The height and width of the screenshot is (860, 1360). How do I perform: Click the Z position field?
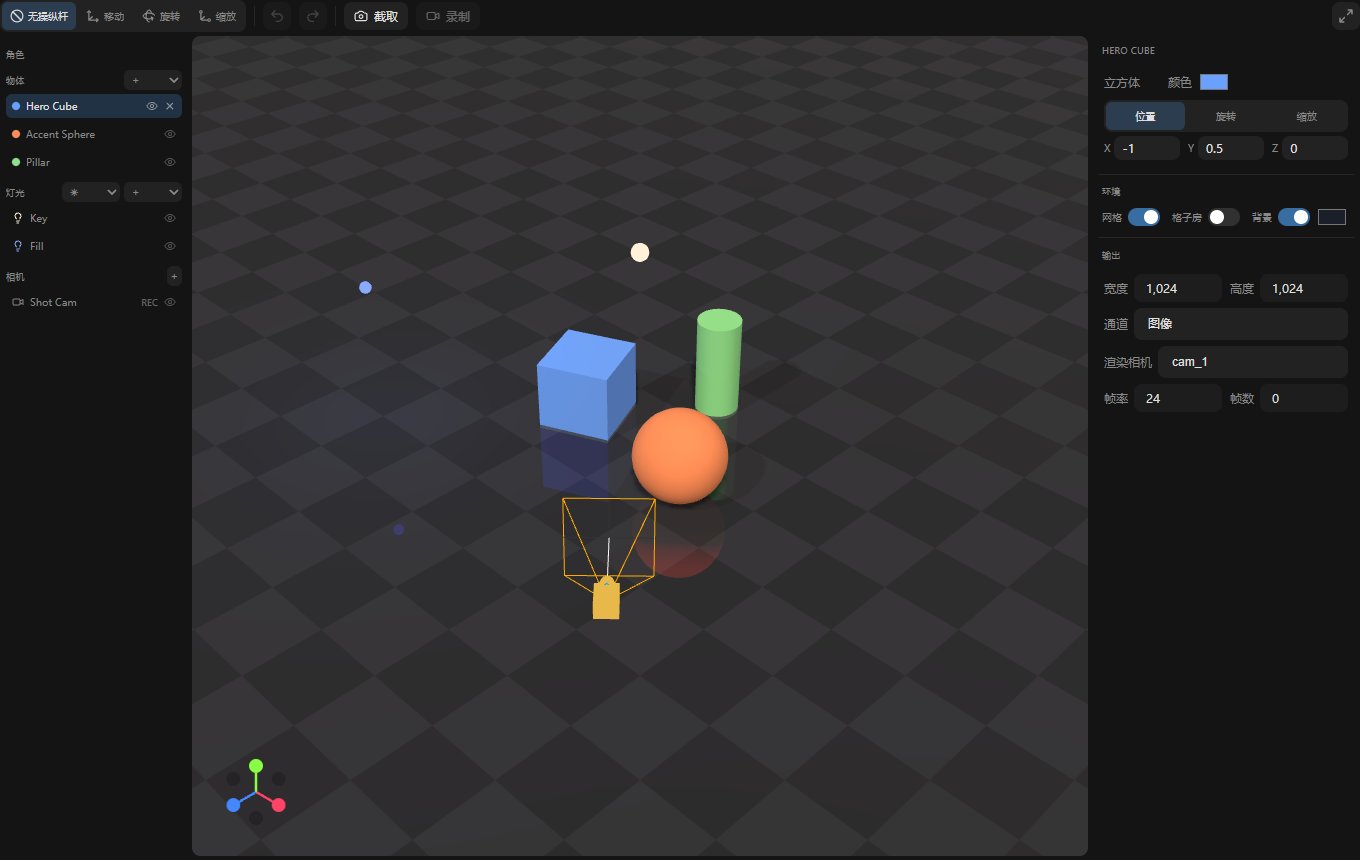(x=1315, y=148)
